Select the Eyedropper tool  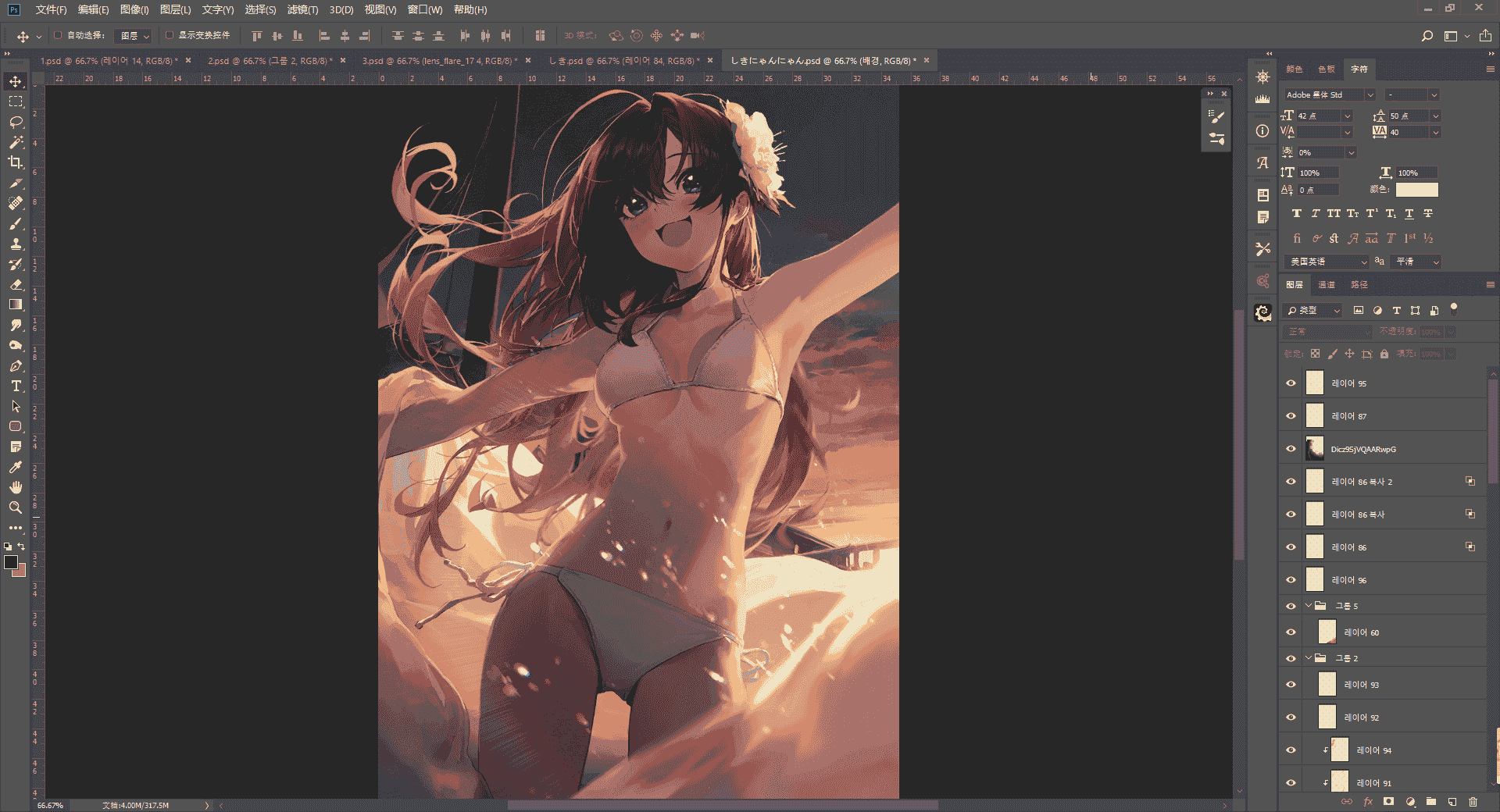[x=16, y=467]
